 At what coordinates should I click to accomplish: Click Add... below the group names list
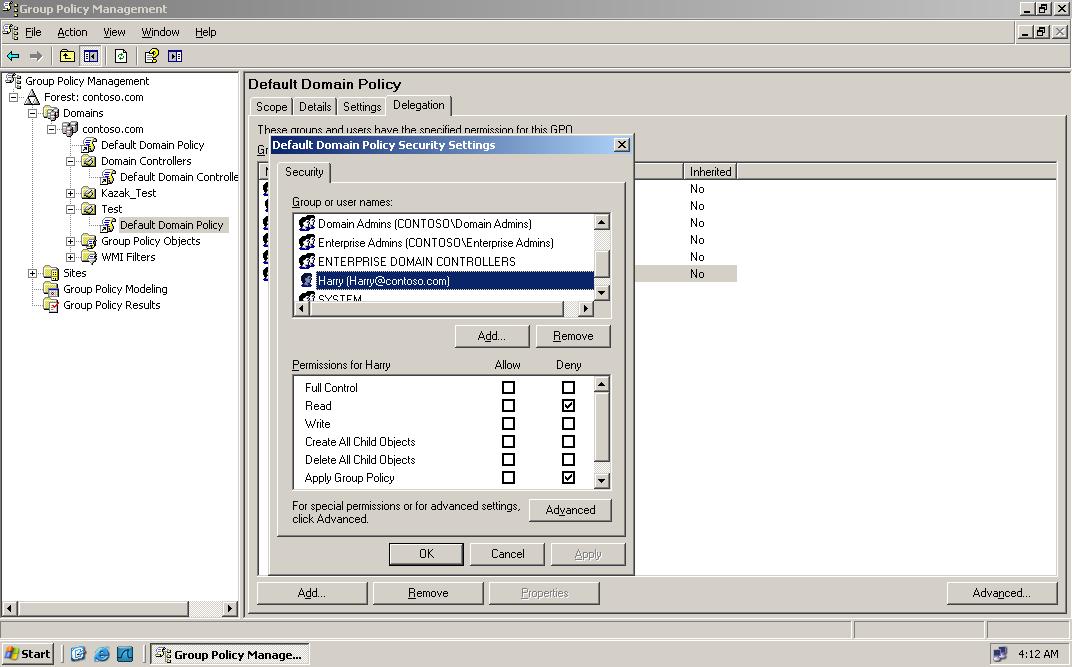(x=492, y=336)
